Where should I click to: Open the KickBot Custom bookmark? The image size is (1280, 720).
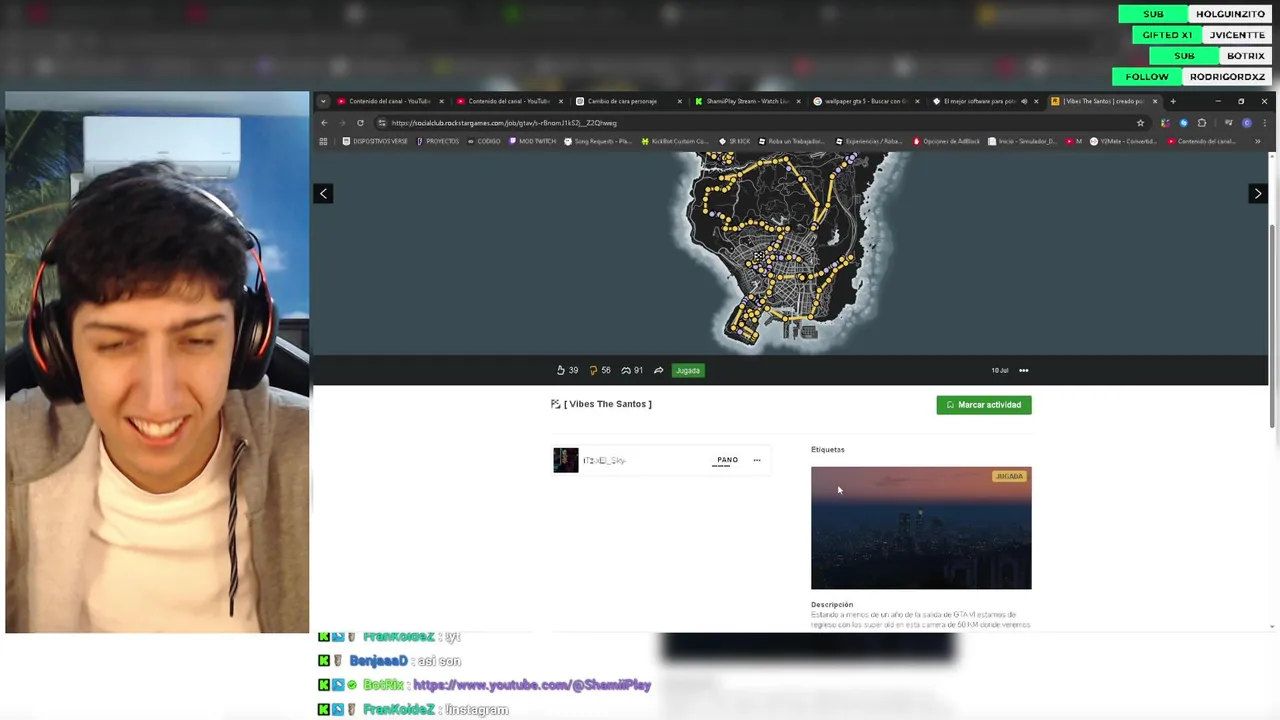point(675,141)
